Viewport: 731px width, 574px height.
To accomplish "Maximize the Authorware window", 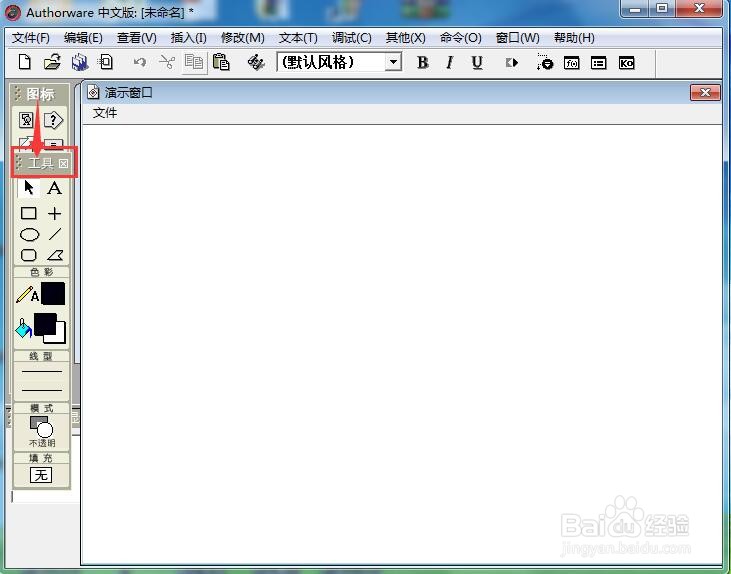I will [662, 8].
